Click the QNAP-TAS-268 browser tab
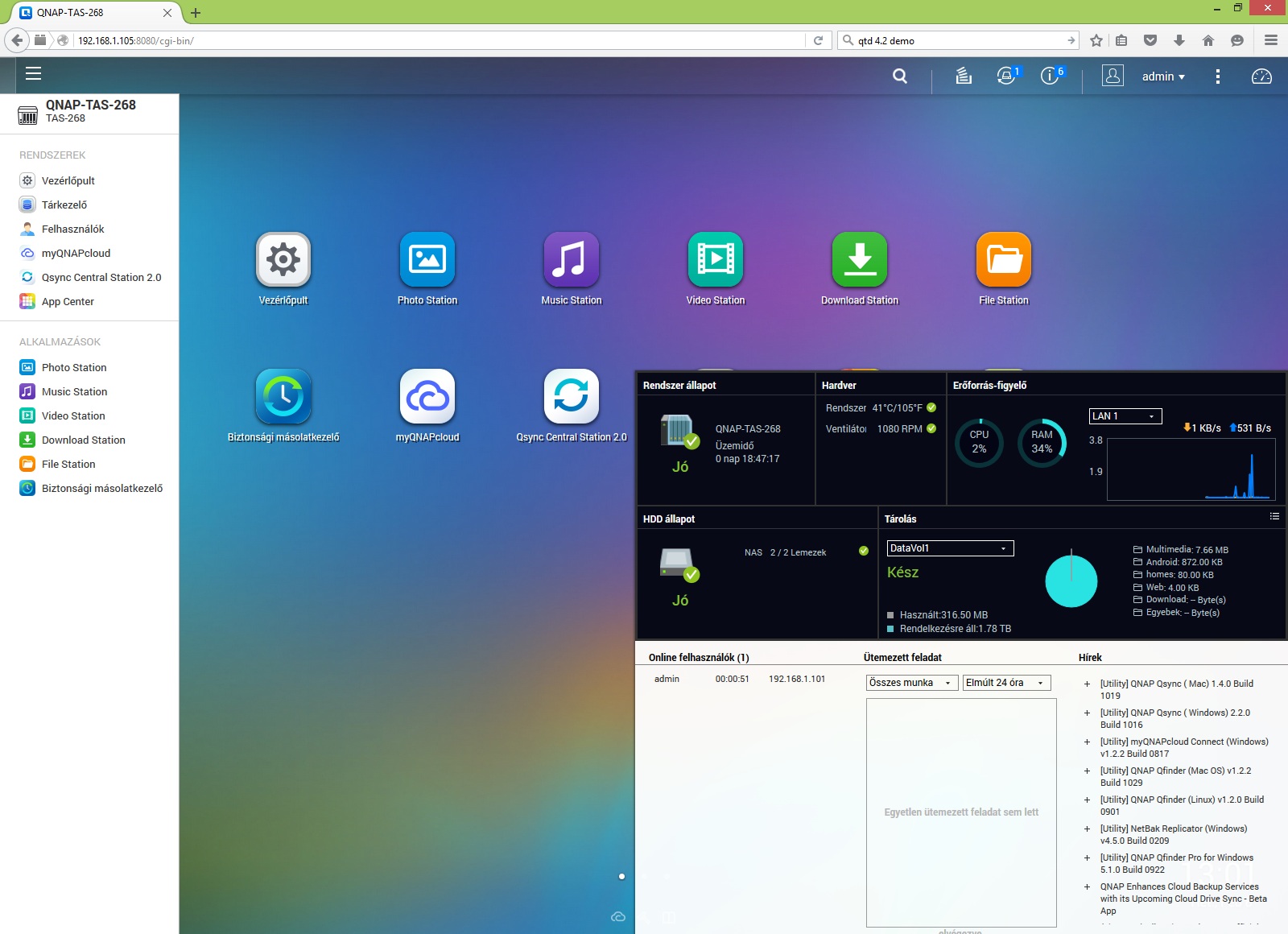The image size is (1288, 934). tap(97, 13)
